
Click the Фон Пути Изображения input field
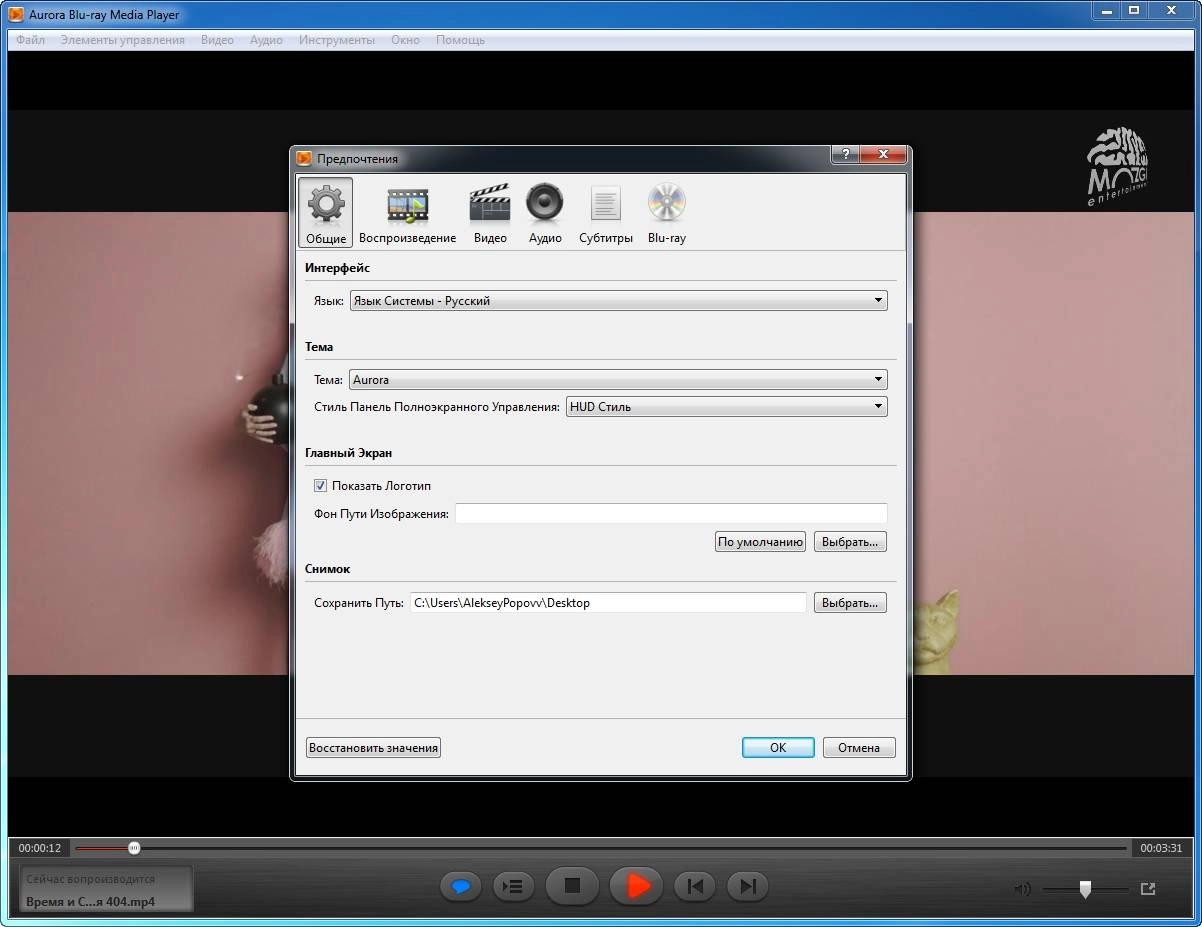coord(671,514)
